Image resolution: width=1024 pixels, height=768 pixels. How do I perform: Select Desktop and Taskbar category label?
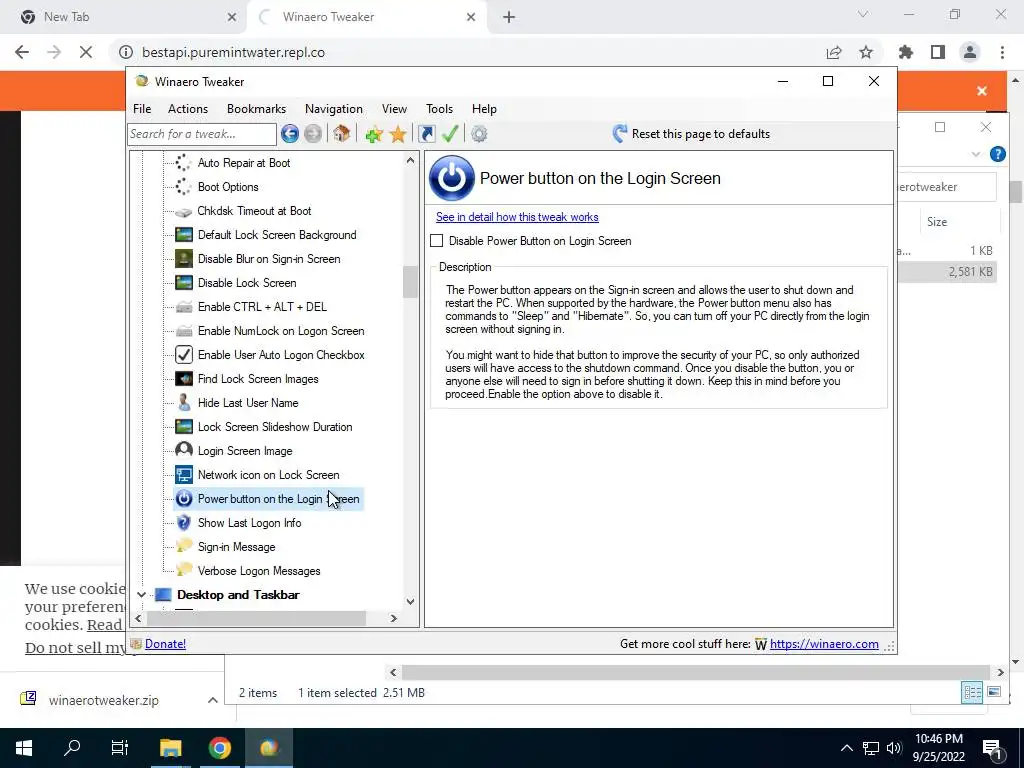[238, 595]
